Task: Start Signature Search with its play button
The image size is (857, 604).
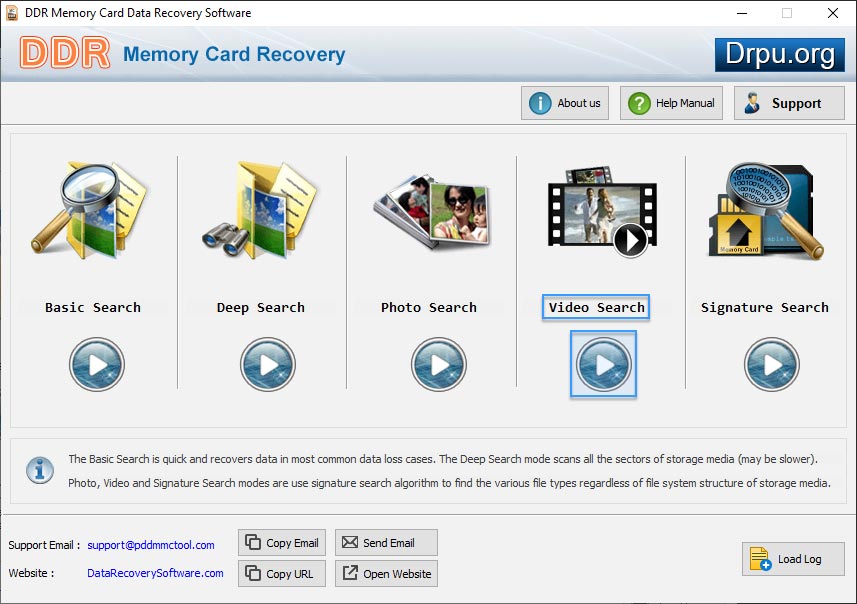Action: [771, 364]
